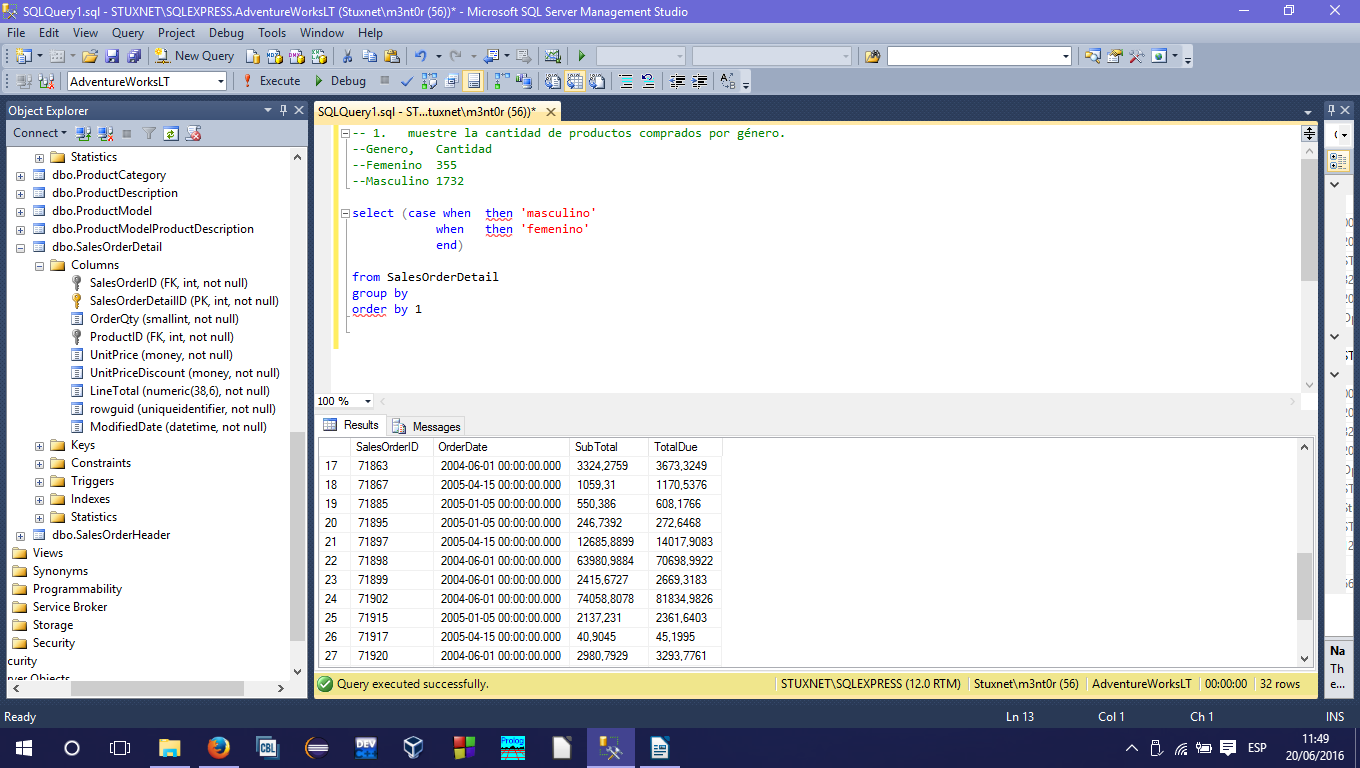
Task: Open the Properties Window toolbar icon
Action: (x=1114, y=56)
